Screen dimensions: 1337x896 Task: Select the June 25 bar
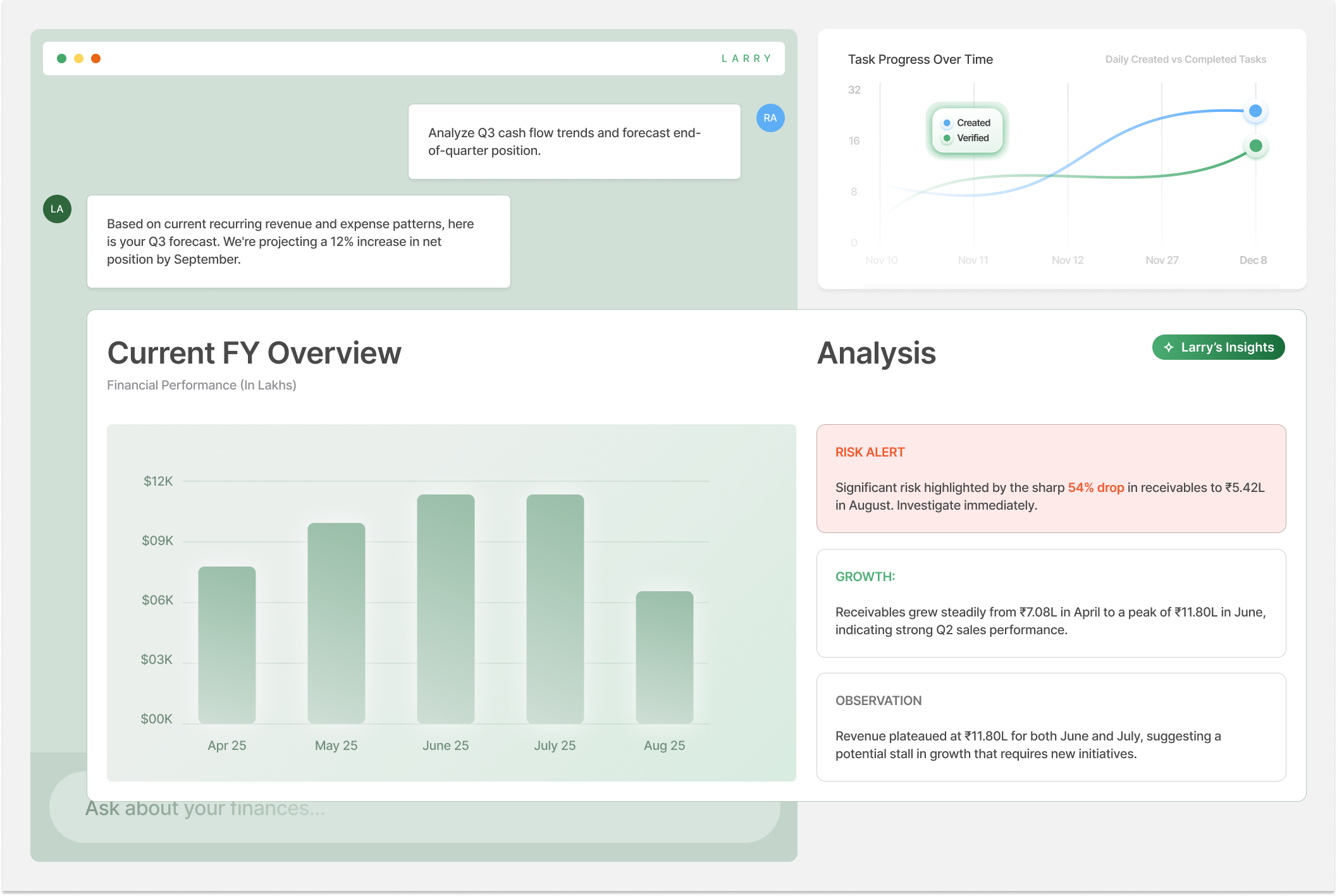(x=445, y=608)
